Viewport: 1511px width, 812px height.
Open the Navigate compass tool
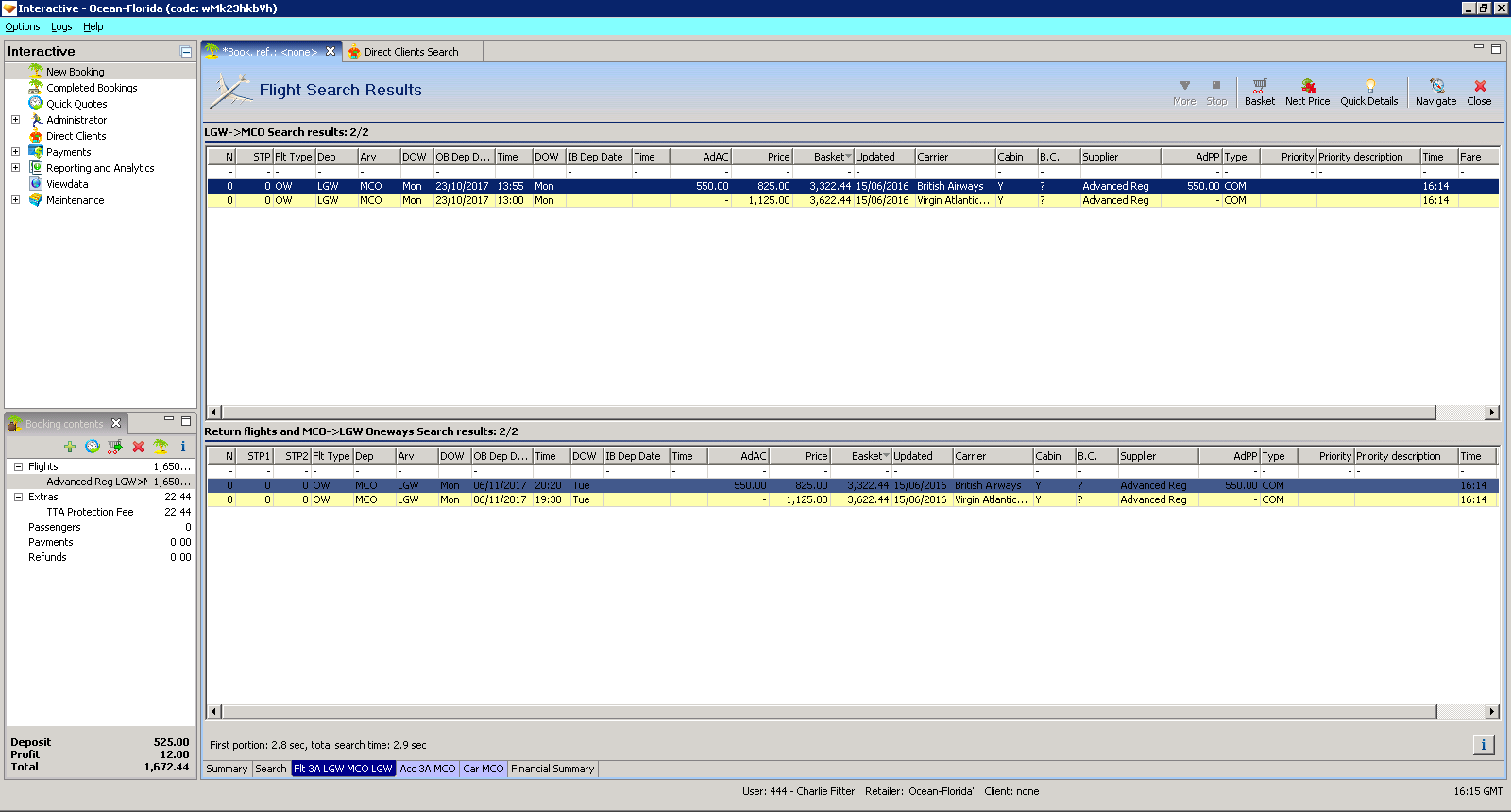[x=1435, y=92]
